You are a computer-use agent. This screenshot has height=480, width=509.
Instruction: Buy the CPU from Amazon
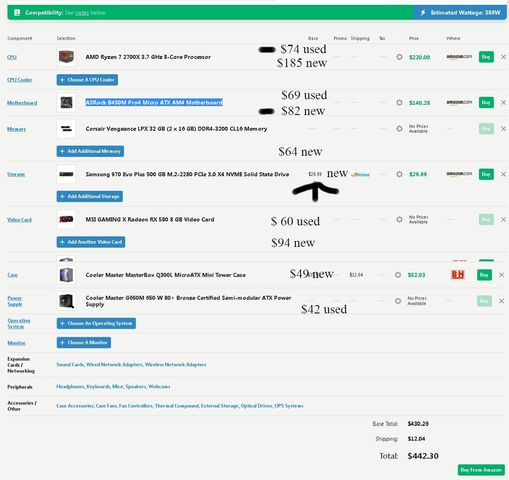click(x=486, y=57)
